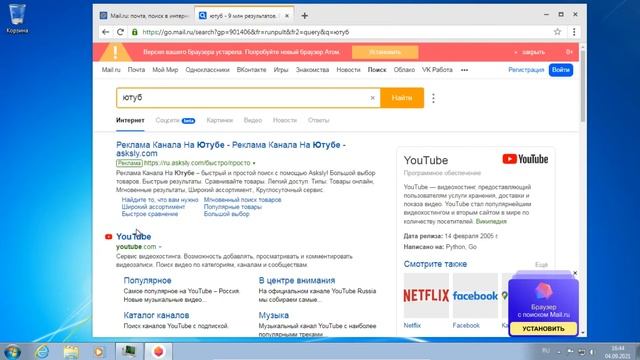Screen dimensions: 640x360
Task: Open the Каталог каналов sublink
Action: [x=156, y=315]
